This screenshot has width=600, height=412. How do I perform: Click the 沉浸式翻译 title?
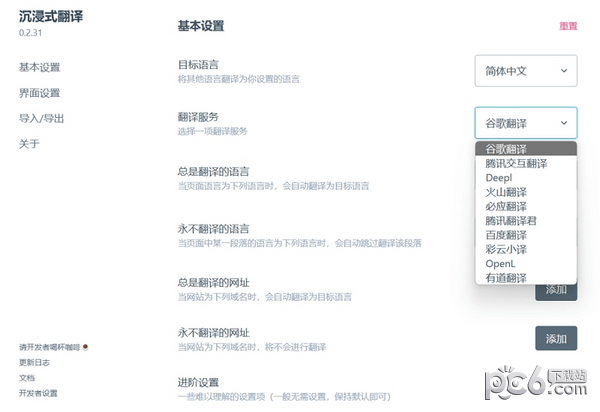(x=51, y=16)
